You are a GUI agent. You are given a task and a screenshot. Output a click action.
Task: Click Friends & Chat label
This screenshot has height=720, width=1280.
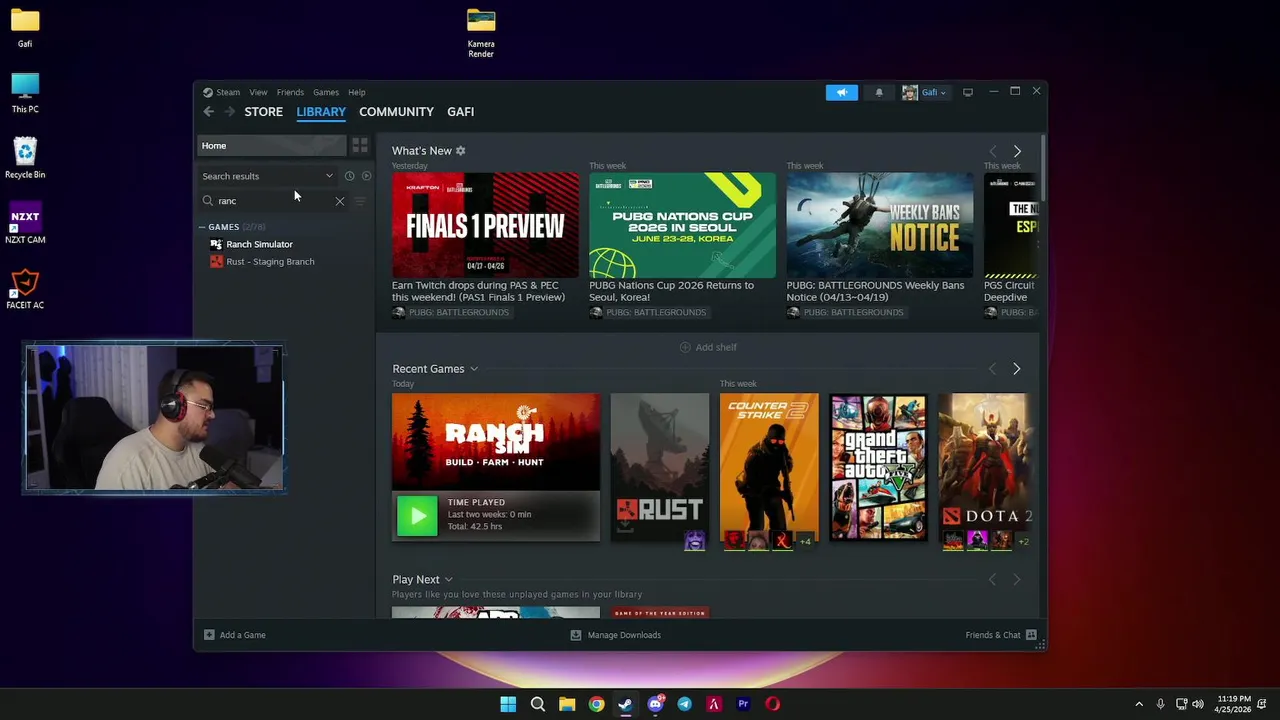[993, 635]
